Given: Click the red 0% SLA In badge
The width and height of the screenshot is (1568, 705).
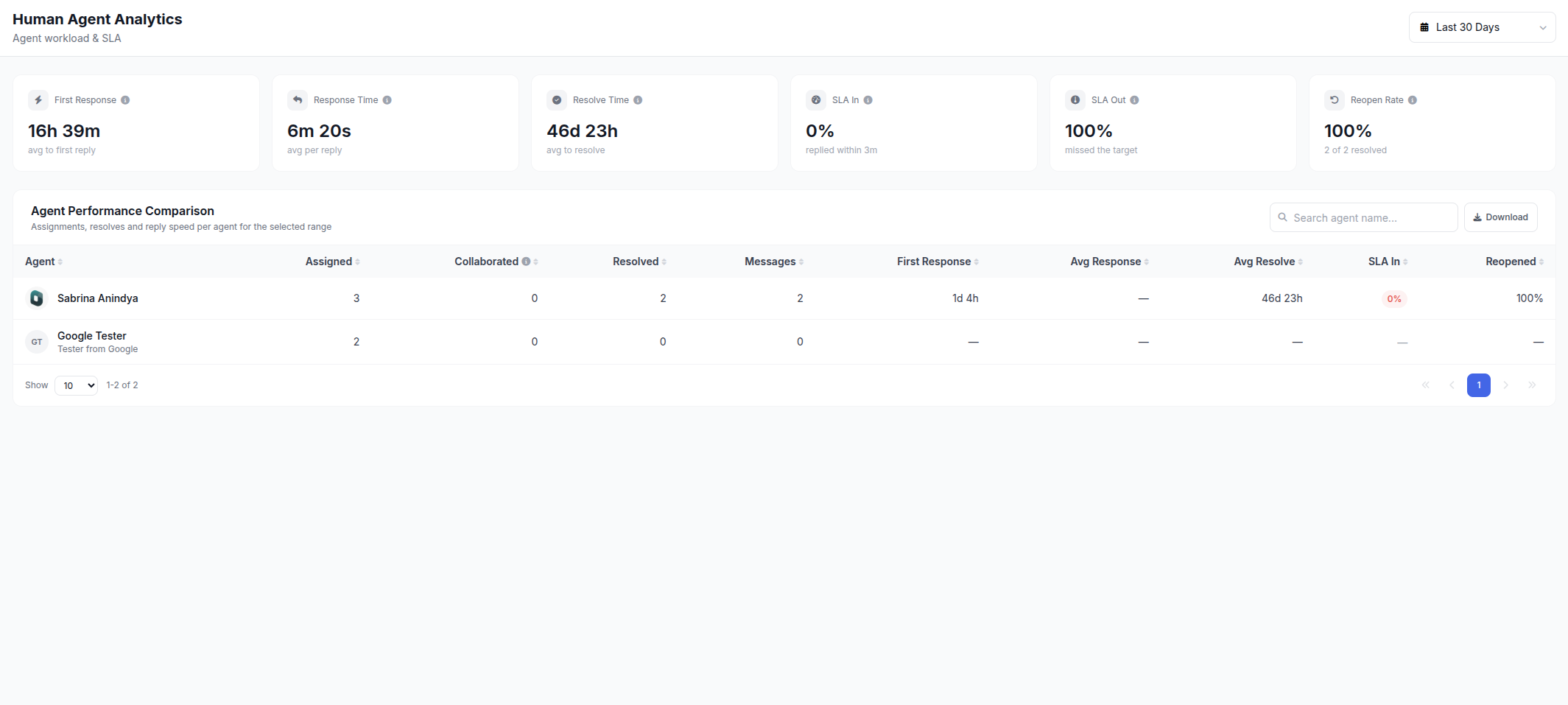Looking at the screenshot, I should click(1394, 299).
